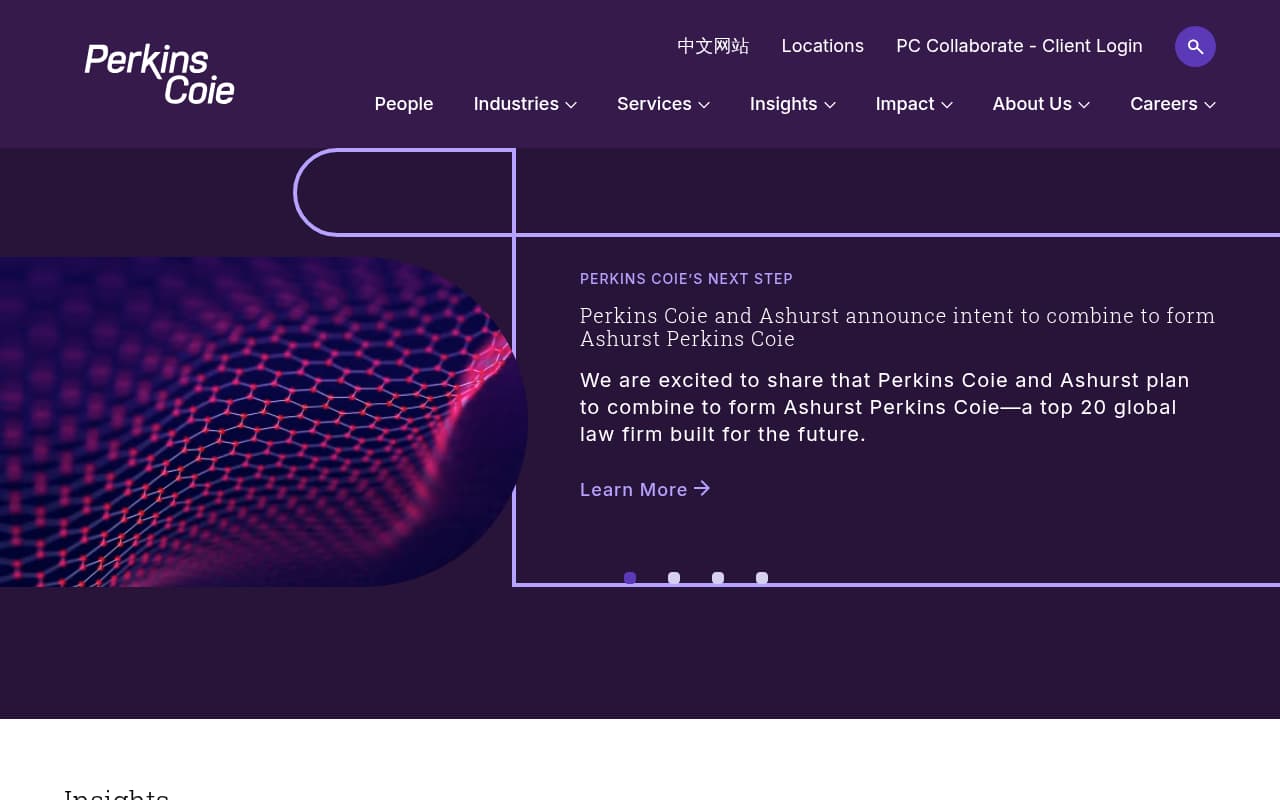Expand the Impact dropdown

[x=913, y=104]
